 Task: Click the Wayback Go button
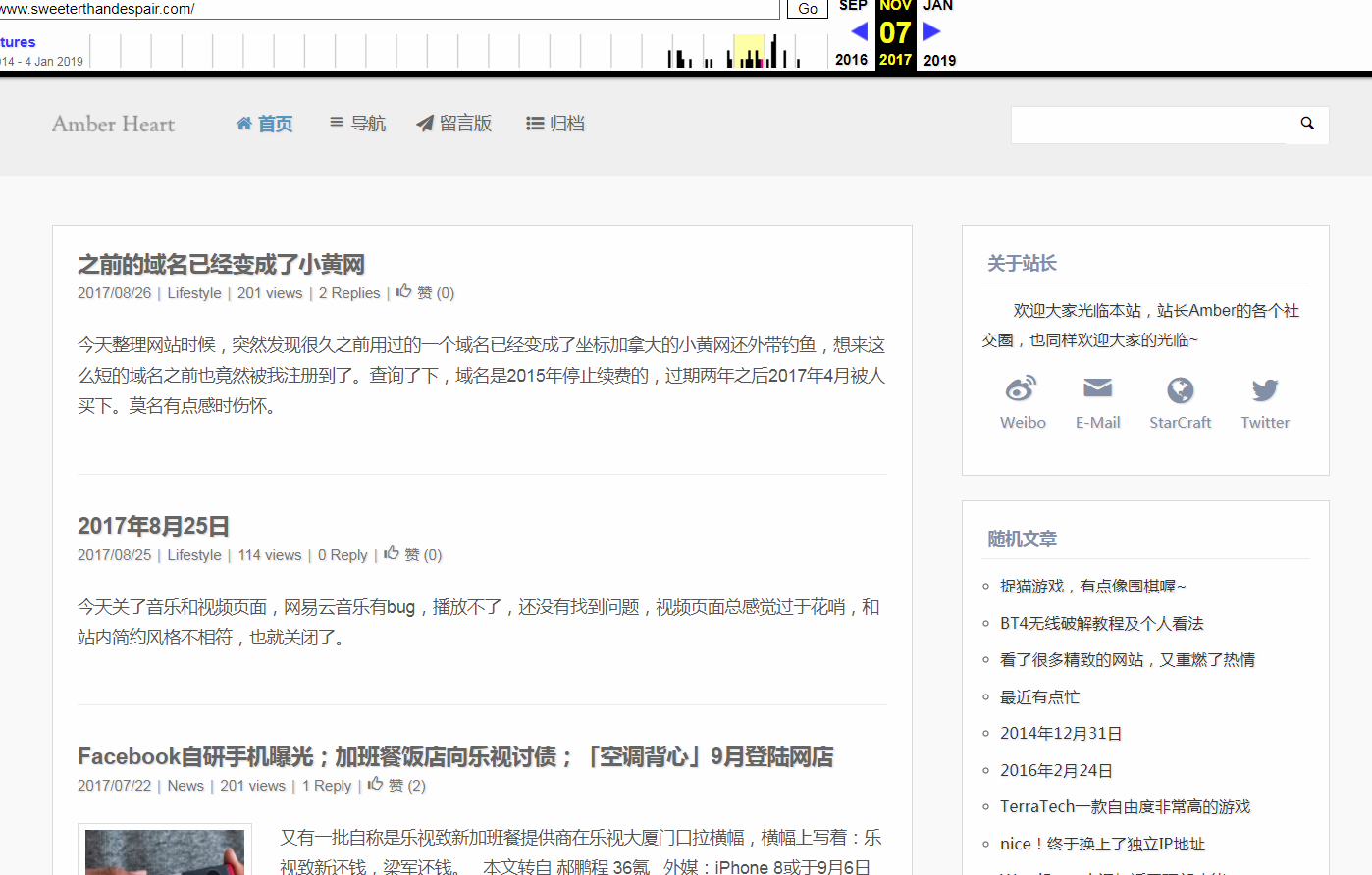point(808,9)
